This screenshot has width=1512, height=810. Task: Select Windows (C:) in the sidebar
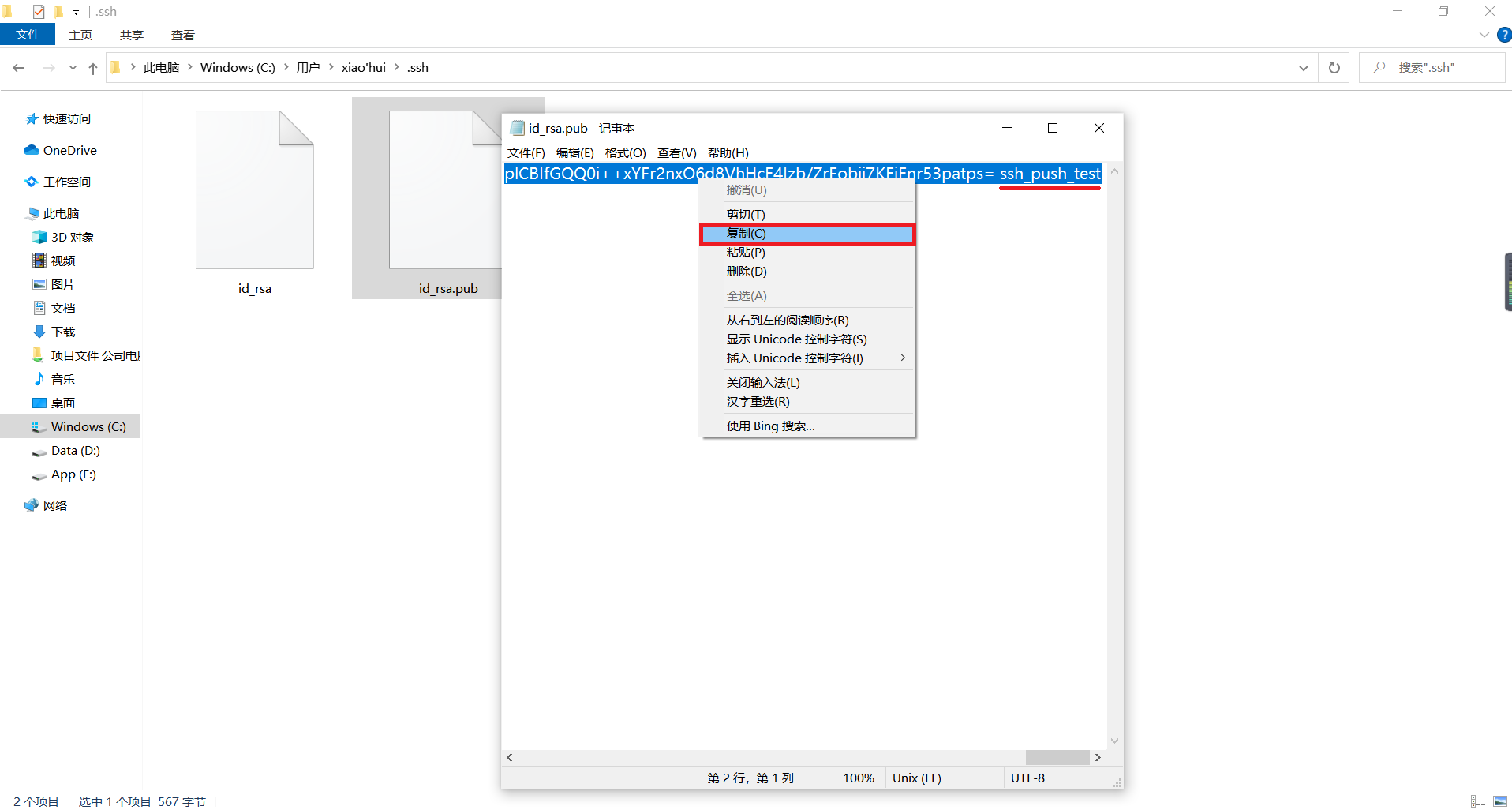tap(71, 426)
